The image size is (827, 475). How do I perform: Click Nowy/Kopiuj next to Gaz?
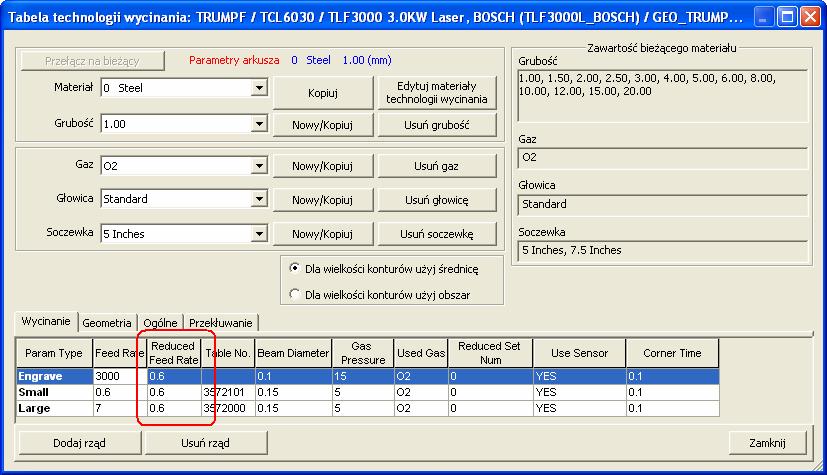[323, 166]
